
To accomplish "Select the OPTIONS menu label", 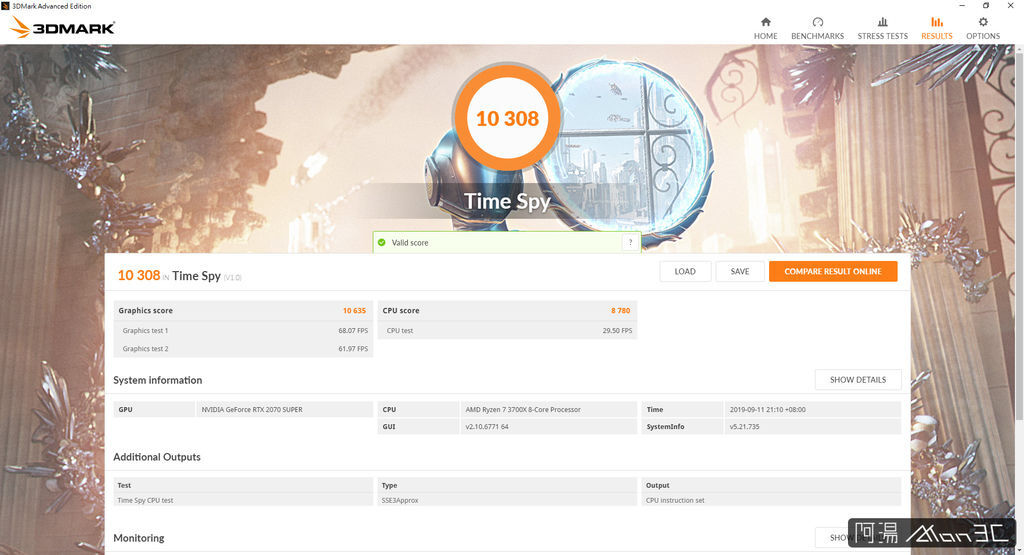I will coord(983,36).
